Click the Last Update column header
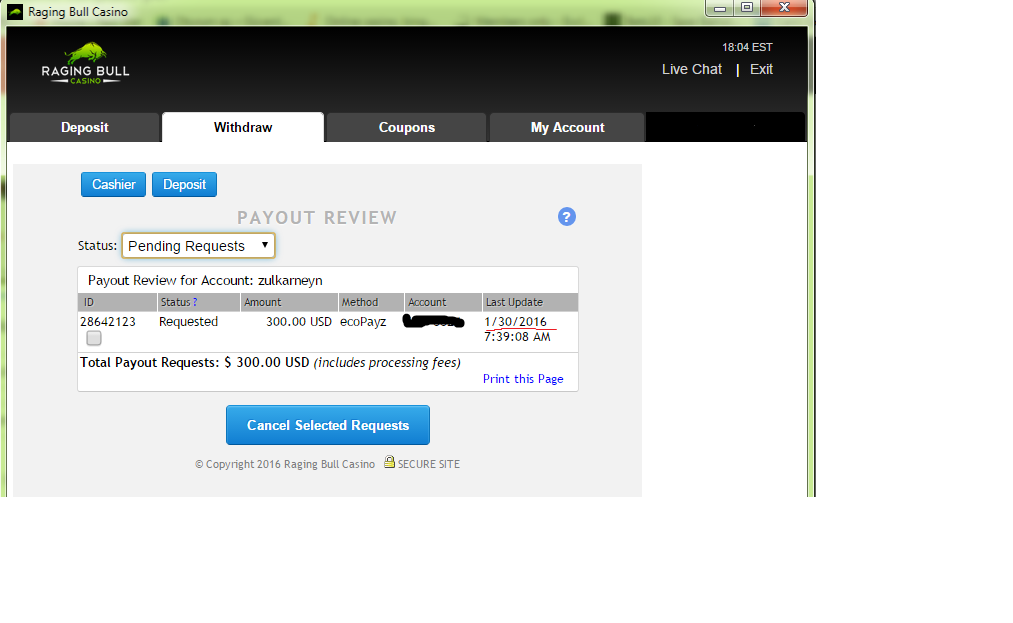This screenshot has height=623, width=1013. pos(530,302)
